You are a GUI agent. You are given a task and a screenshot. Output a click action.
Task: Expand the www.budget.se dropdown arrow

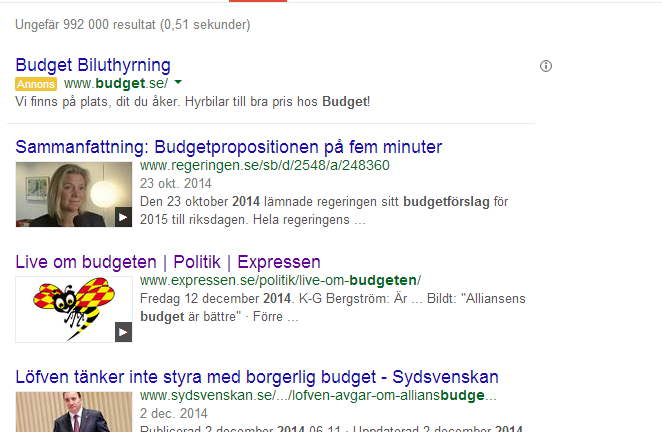tap(178, 82)
